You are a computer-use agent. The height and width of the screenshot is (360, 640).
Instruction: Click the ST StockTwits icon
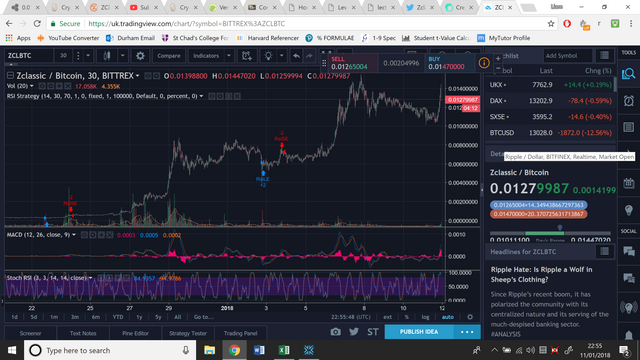(x=372, y=332)
